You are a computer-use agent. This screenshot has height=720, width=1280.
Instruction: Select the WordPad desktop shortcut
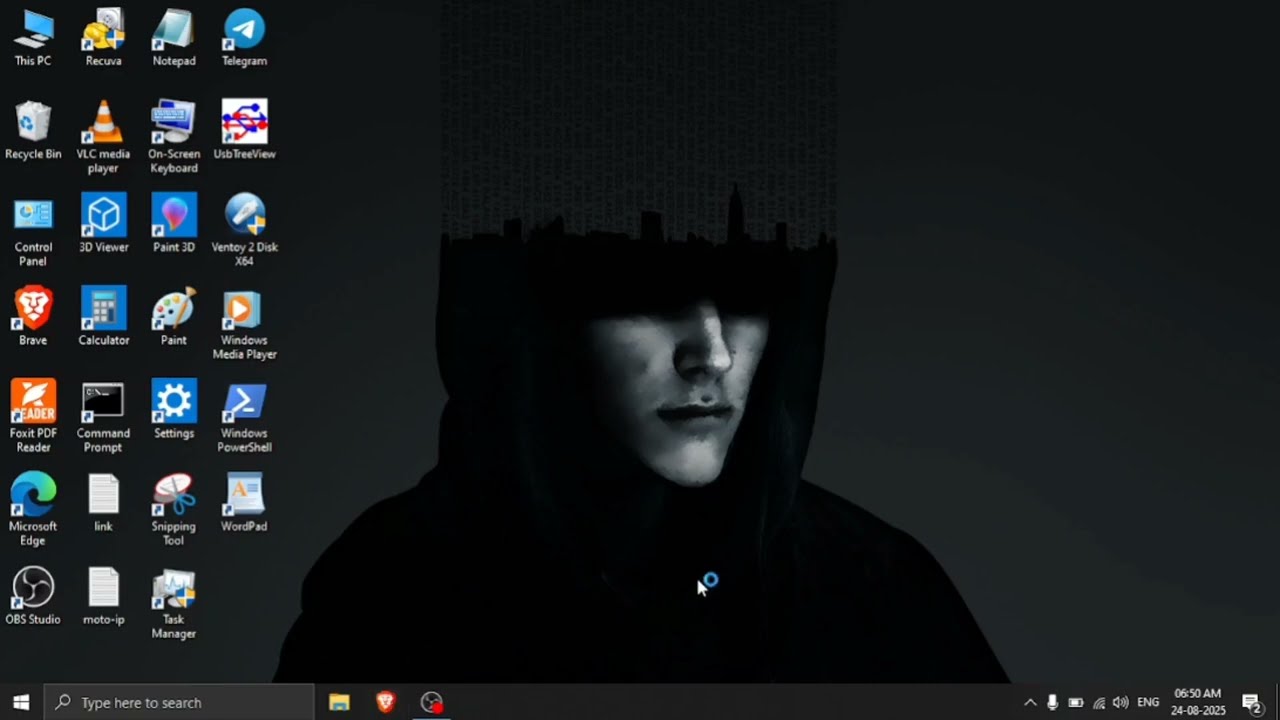[x=244, y=502]
